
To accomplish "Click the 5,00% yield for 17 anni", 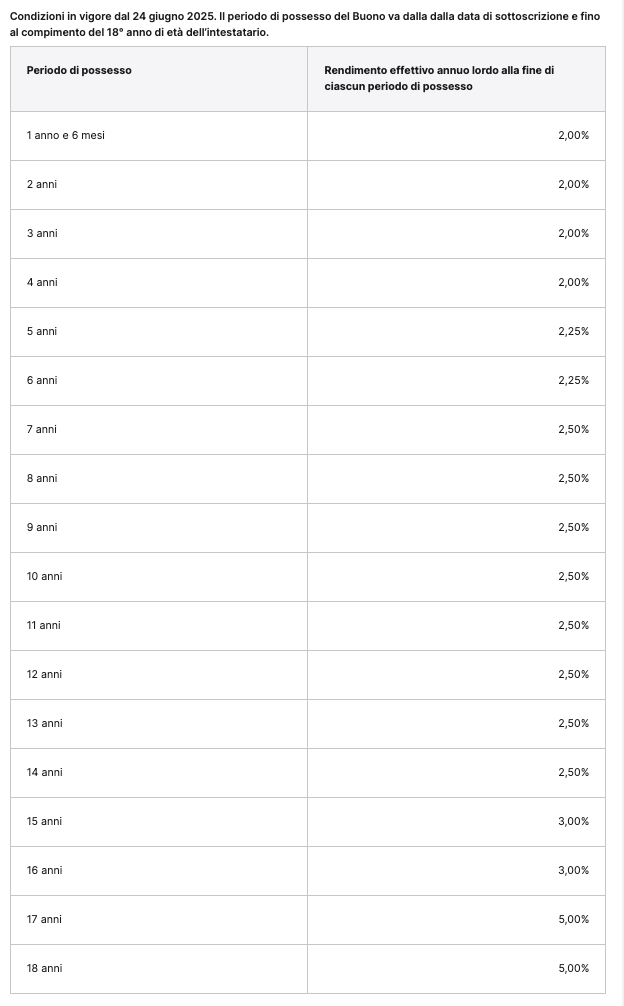I will pyautogui.click(x=573, y=919).
